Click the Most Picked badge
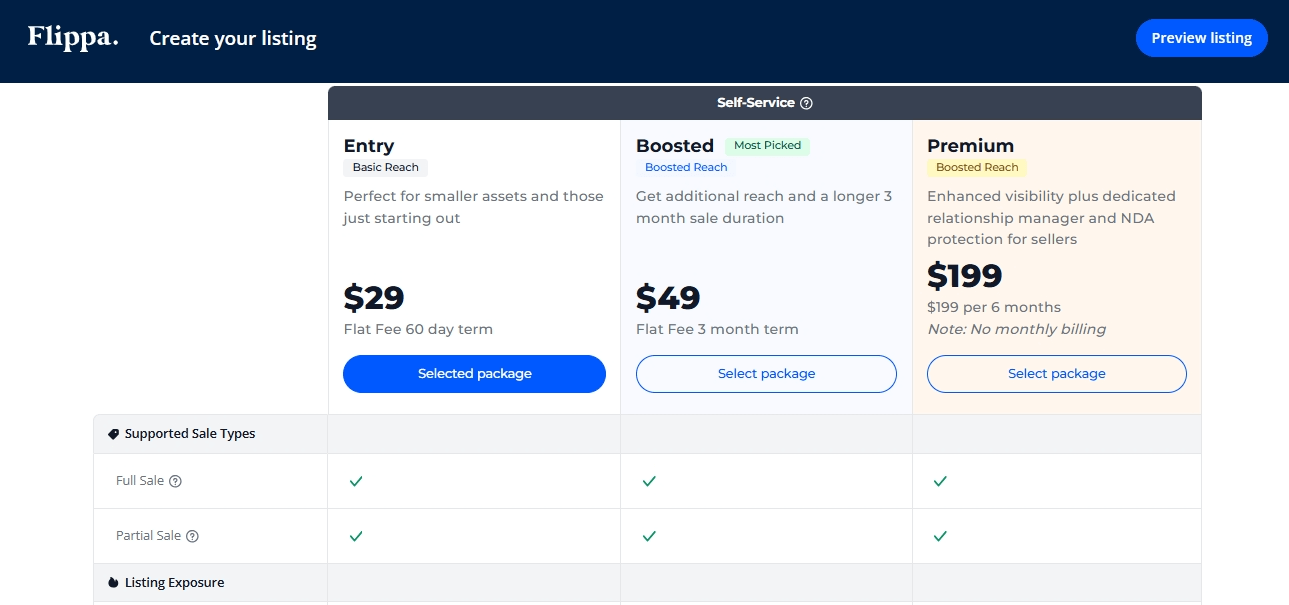The height and width of the screenshot is (605, 1289). (767, 145)
